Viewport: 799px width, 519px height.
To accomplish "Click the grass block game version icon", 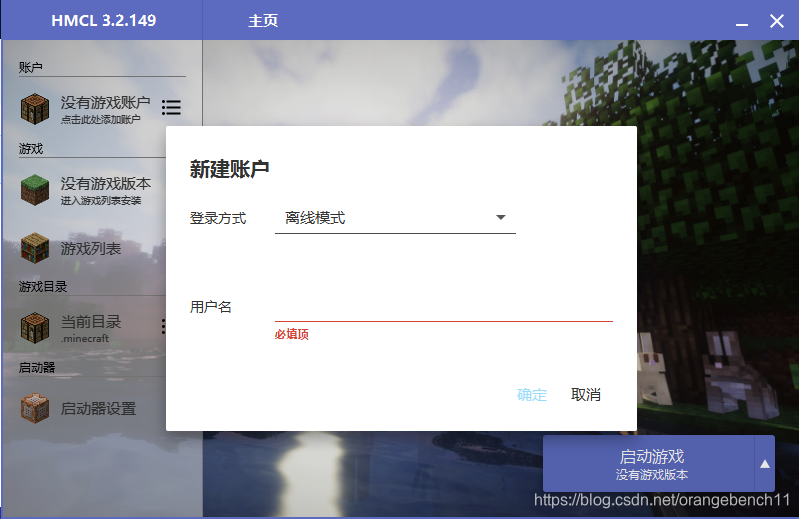I will coord(35,190).
